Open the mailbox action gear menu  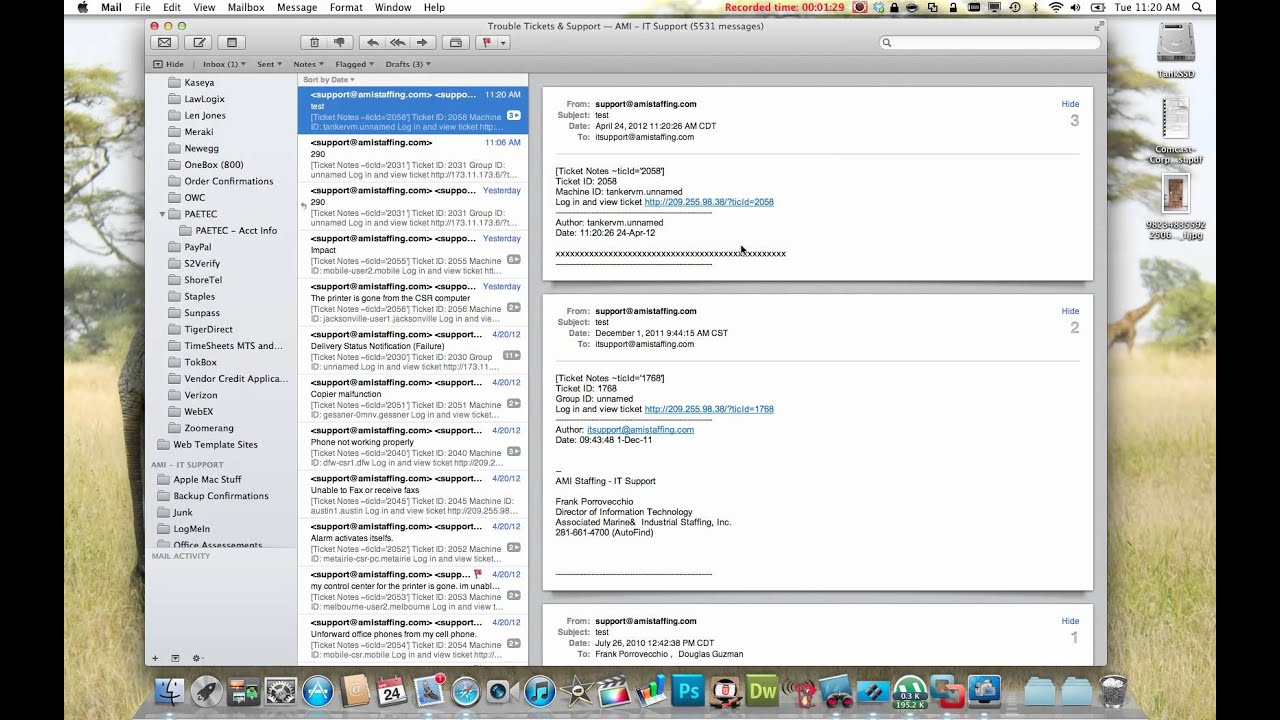197,658
